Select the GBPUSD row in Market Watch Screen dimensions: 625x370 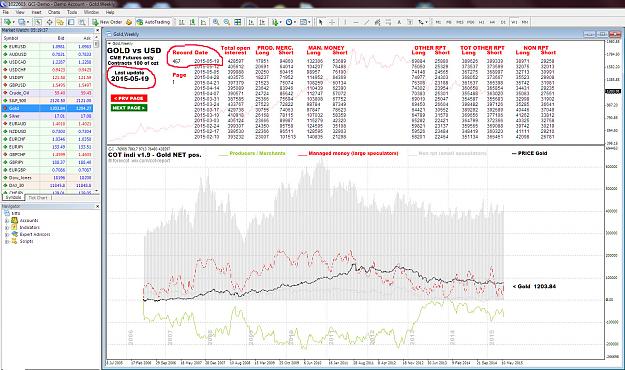(x=47, y=85)
